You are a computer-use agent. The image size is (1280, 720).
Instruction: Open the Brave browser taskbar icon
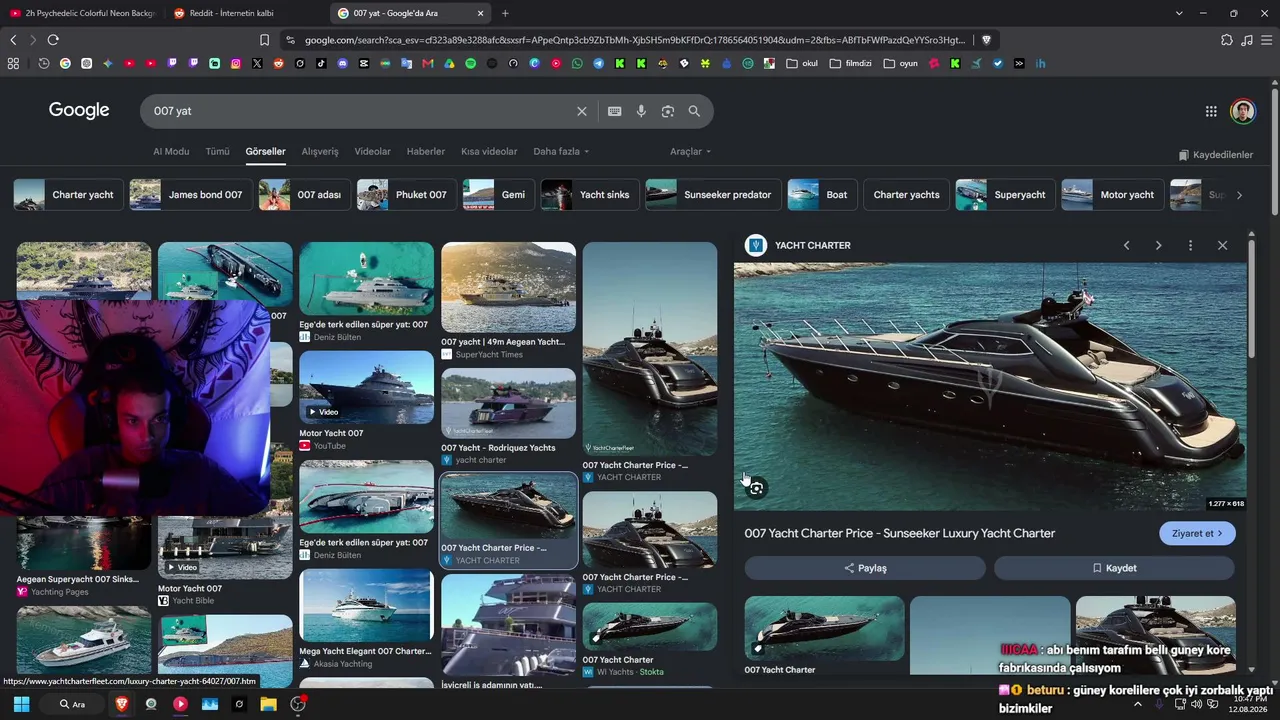(x=122, y=704)
